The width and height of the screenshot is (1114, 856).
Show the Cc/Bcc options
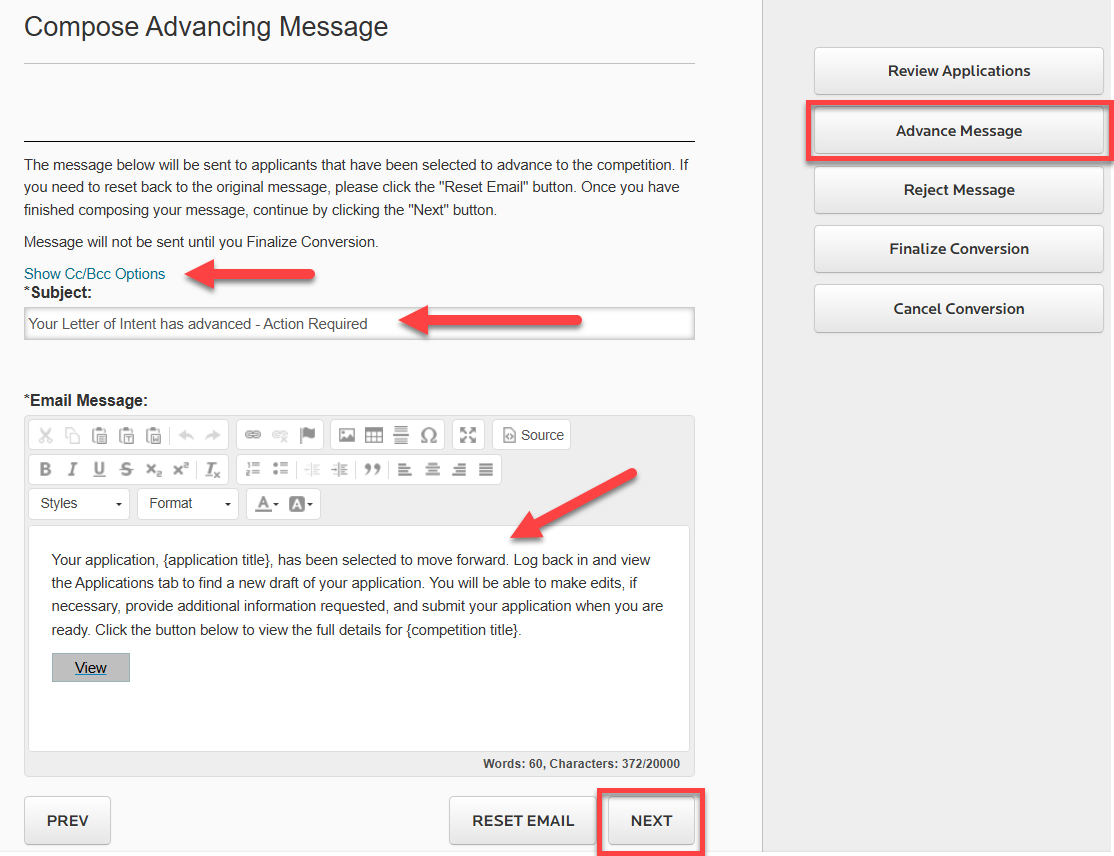(x=94, y=273)
